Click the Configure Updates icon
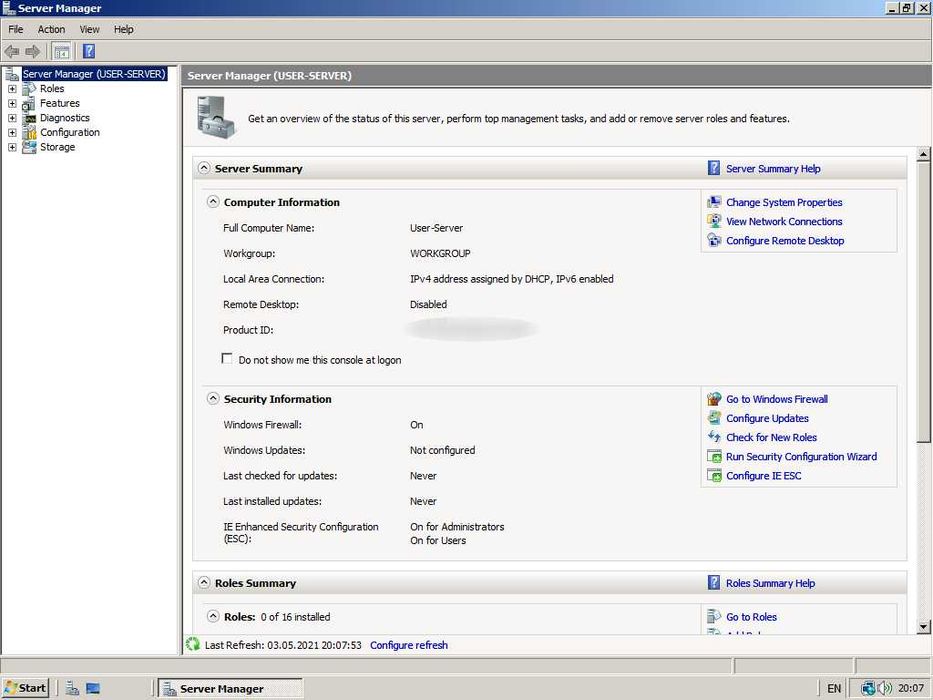 [x=713, y=418]
